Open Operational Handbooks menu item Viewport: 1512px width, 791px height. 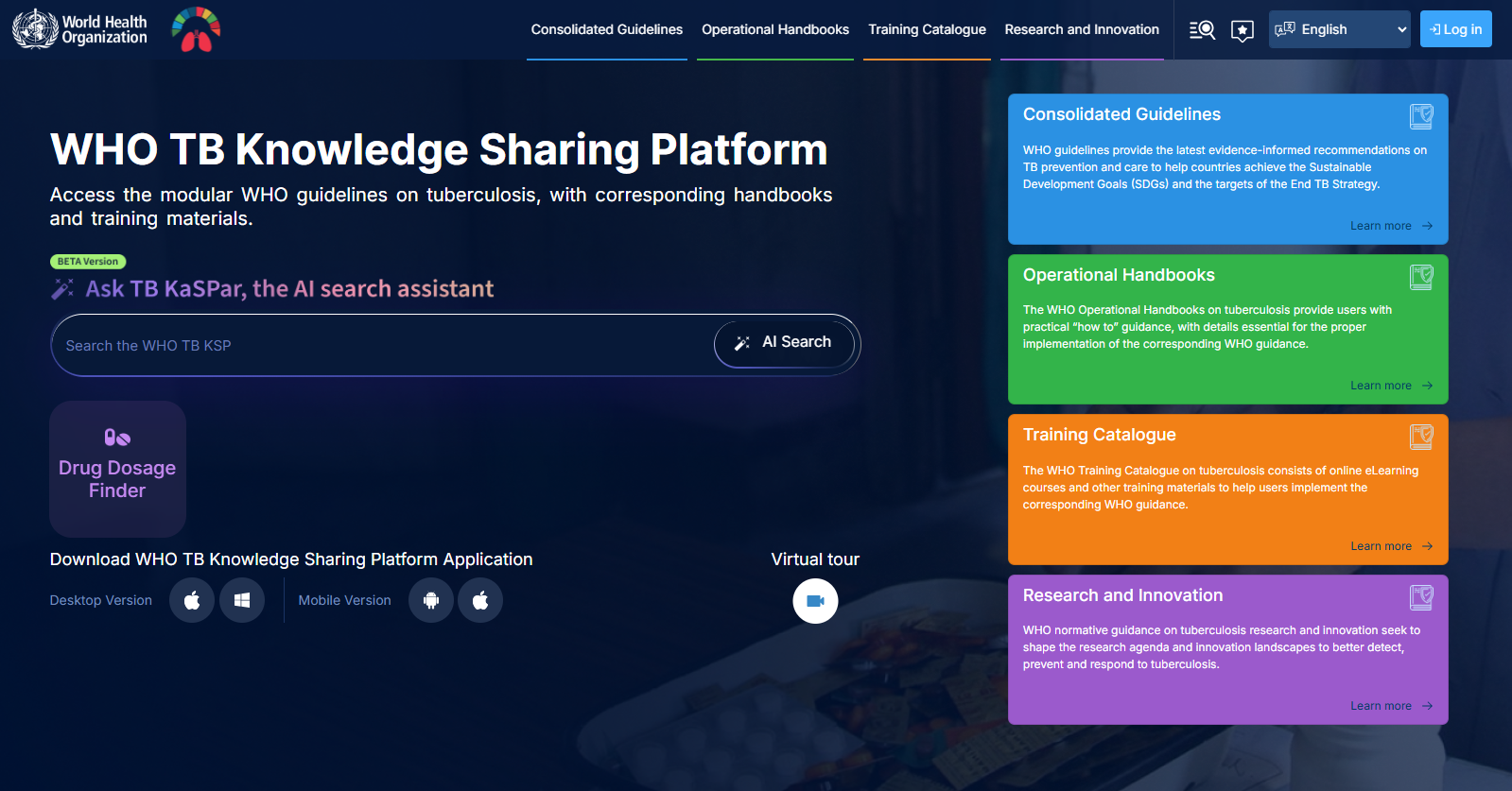774,29
